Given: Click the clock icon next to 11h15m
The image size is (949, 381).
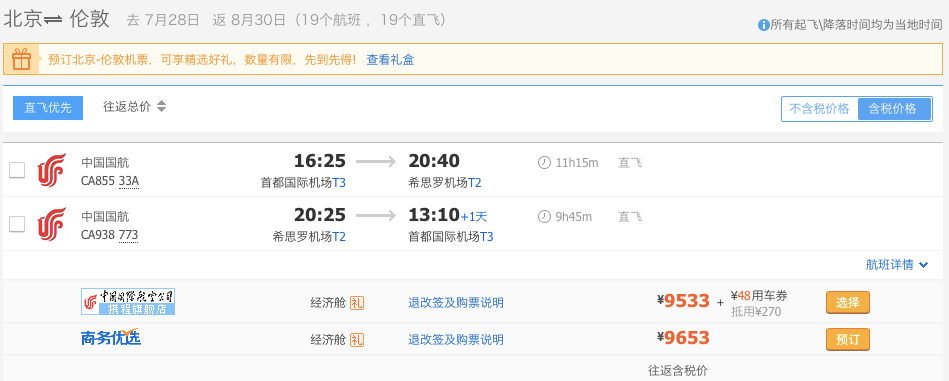Looking at the screenshot, I should [544, 163].
